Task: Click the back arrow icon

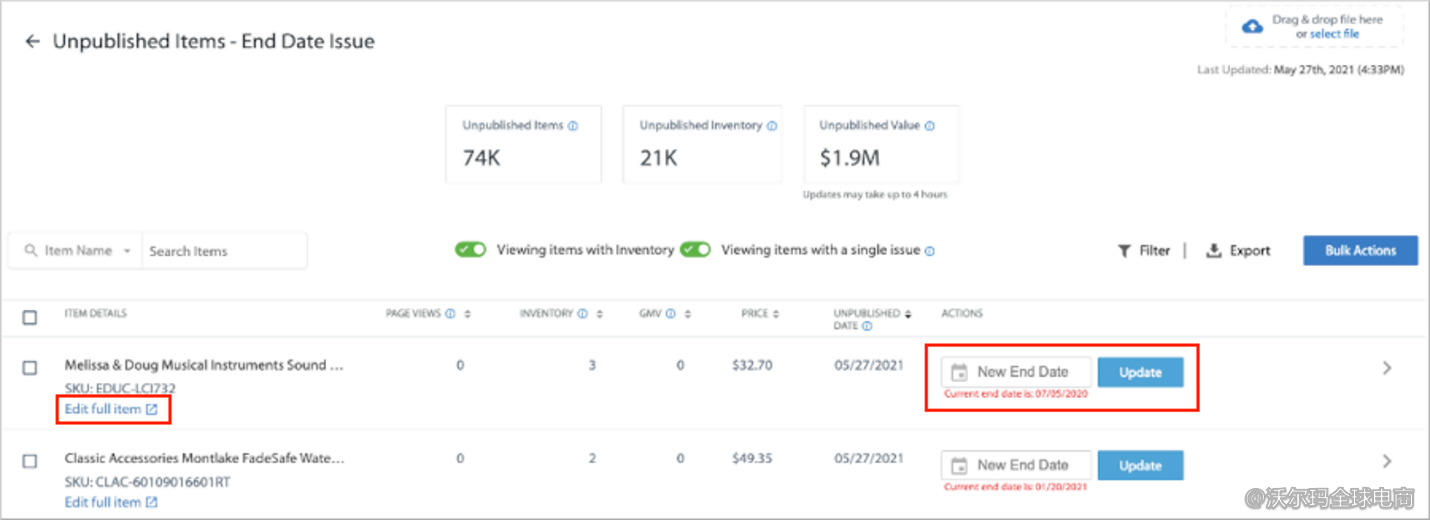Action: 32,42
